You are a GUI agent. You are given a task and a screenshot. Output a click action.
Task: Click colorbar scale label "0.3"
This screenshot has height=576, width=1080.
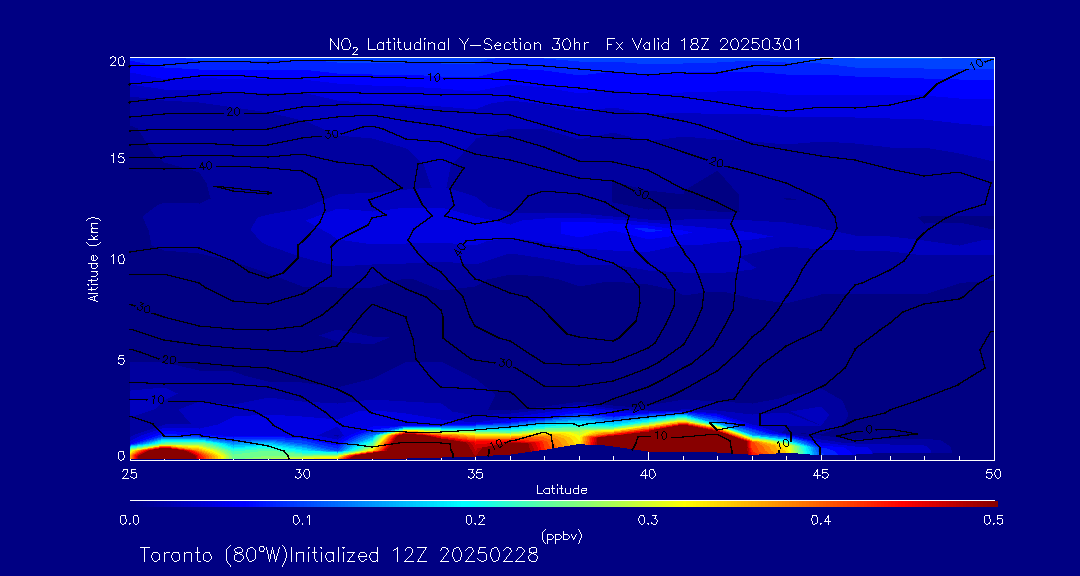(648, 521)
